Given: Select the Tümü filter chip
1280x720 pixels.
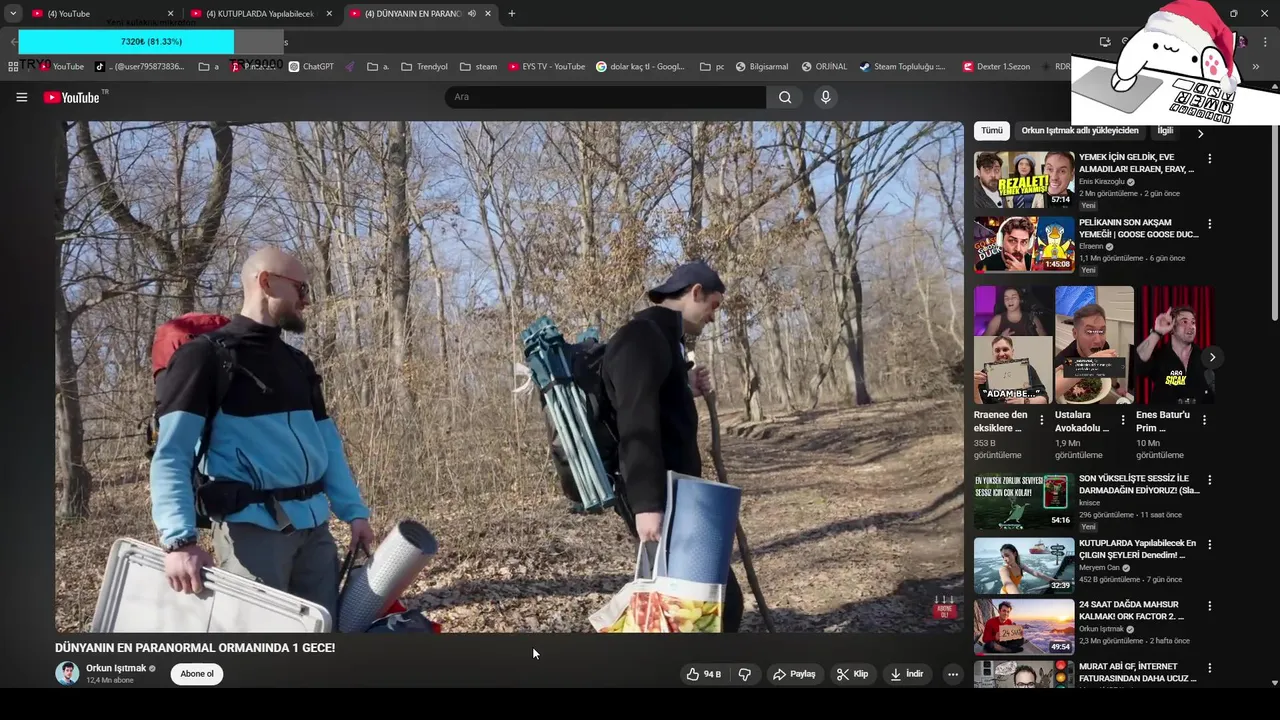Looking at the screenshot, I should [x=991, y=131].
